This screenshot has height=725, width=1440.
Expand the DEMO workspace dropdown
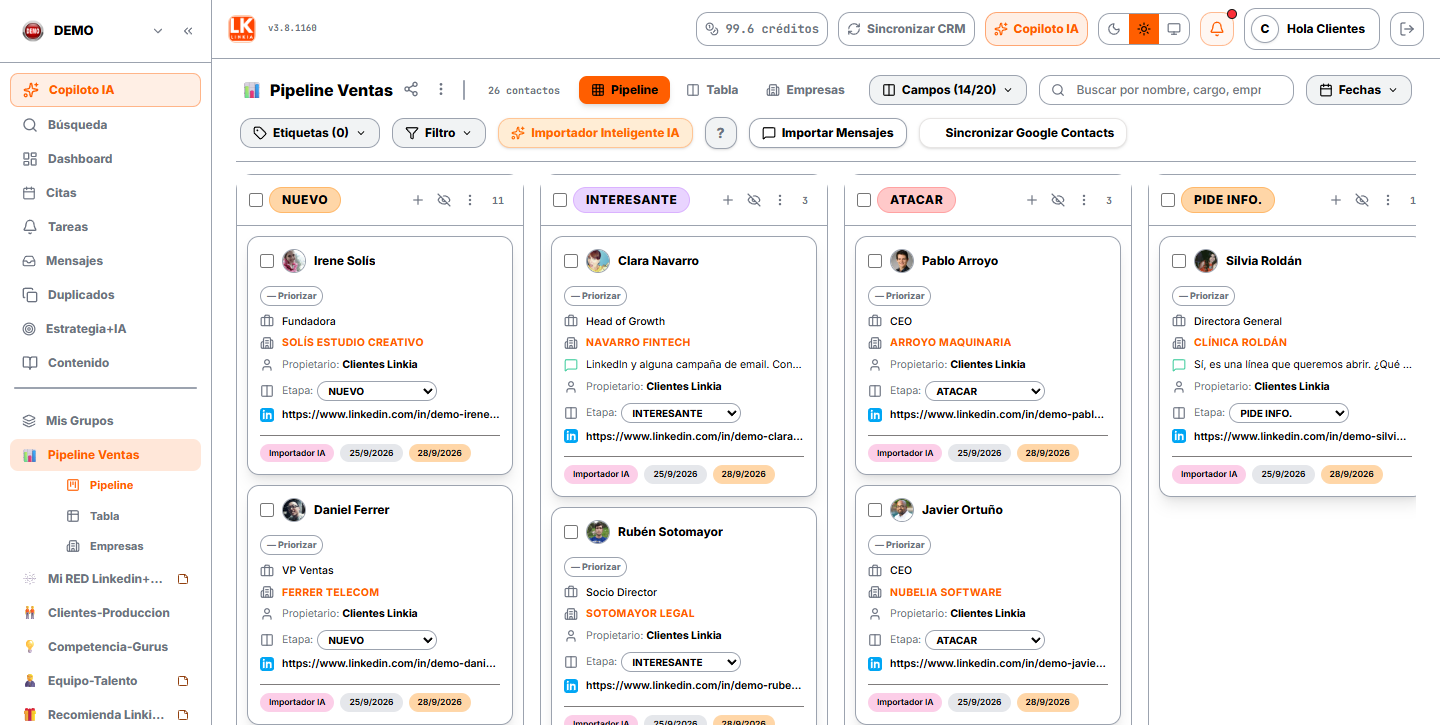coord(157,31)
